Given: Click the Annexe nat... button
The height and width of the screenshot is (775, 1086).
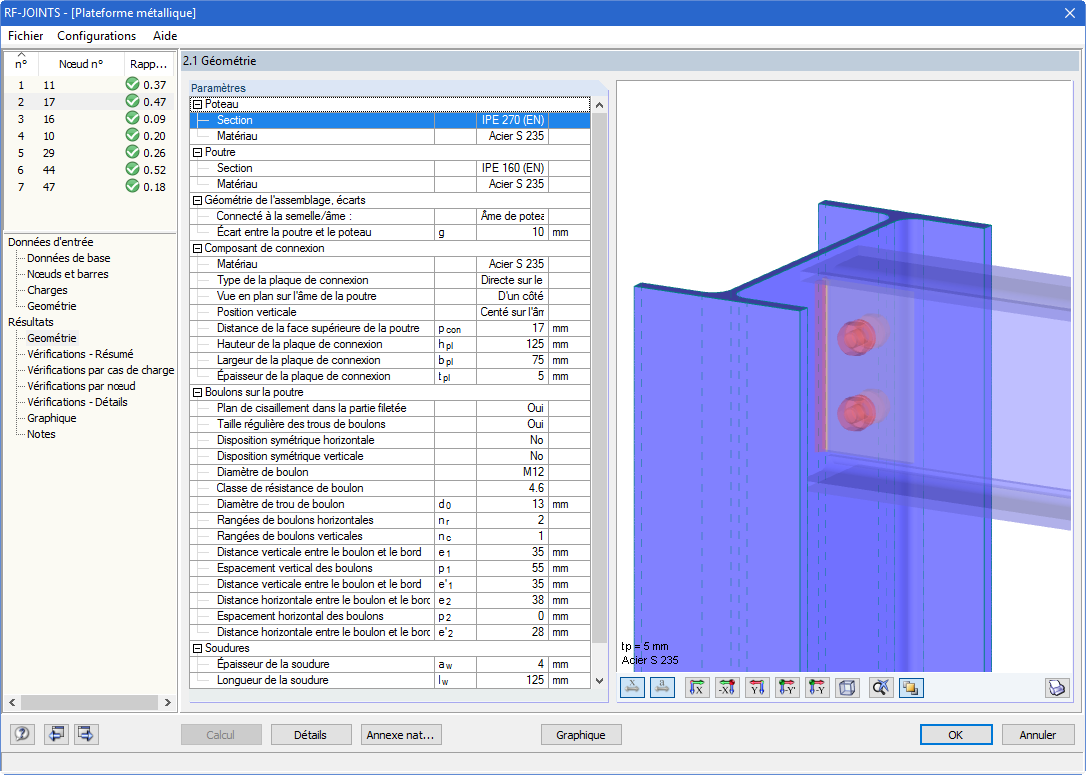Looking at the screenshot, I should coord(401,735).
